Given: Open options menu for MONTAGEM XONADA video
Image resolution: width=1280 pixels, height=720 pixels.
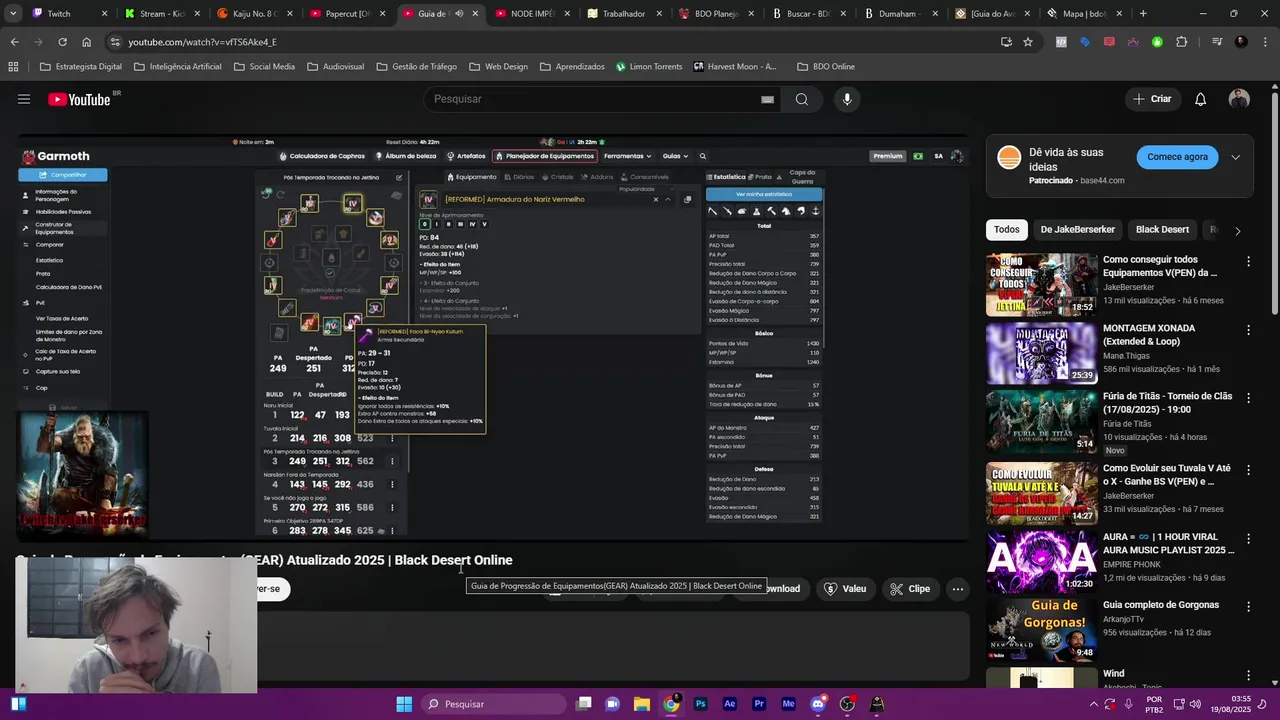Looking at the screenshot, I should (x=1248, y=330).
